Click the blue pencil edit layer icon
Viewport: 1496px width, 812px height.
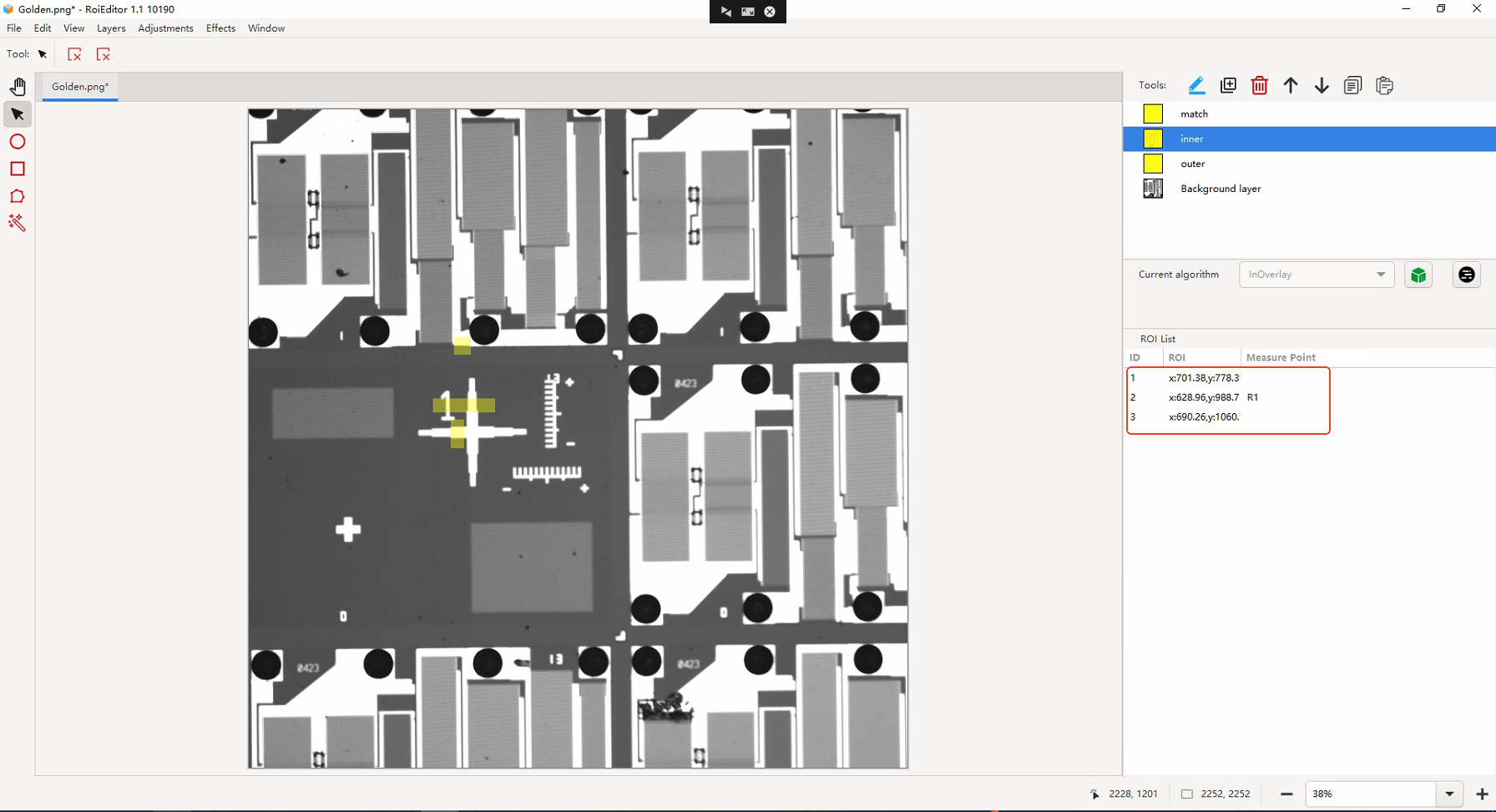pyautogui.click(x=1196, y=85)
